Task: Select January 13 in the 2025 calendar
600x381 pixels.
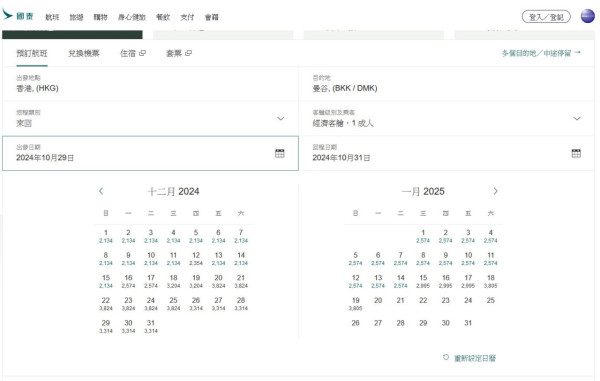Action: tap(378, 281)
